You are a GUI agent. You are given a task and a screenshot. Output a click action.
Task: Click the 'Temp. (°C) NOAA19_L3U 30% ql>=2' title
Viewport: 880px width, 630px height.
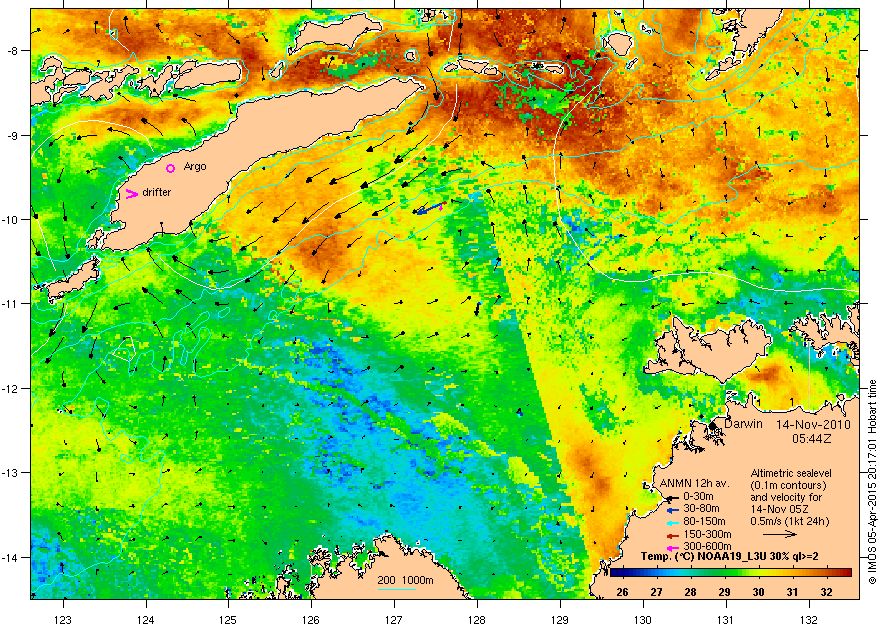(x=729, y=557)
